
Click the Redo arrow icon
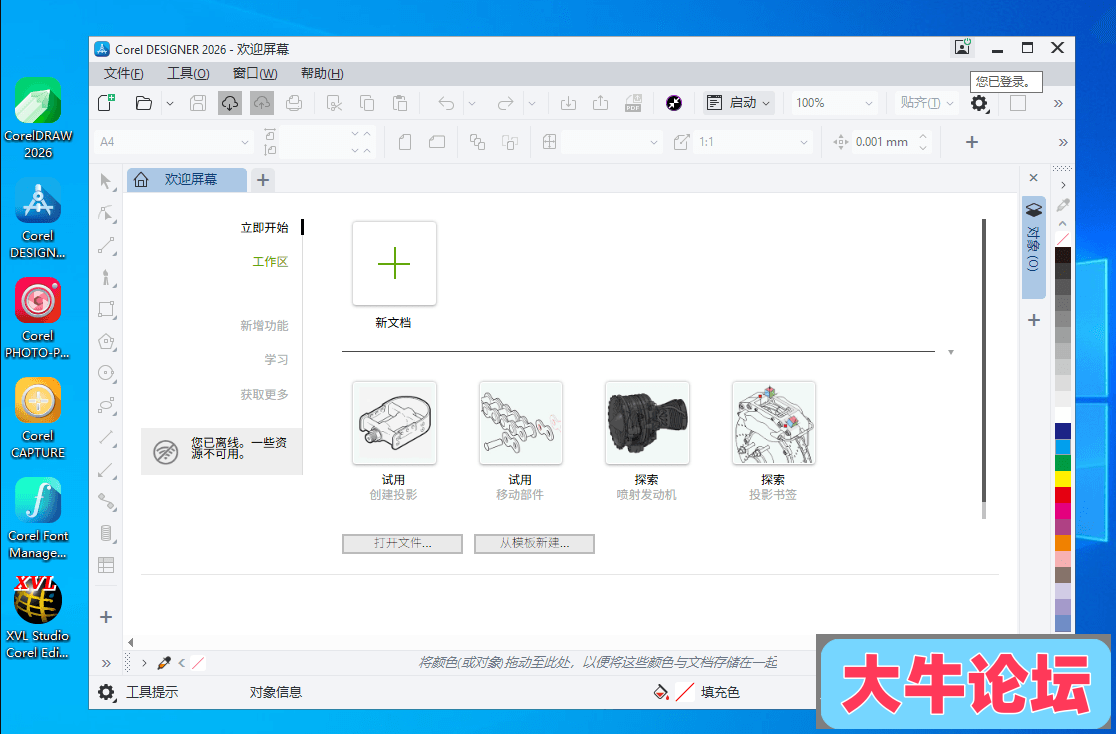[x=505, y=103]
